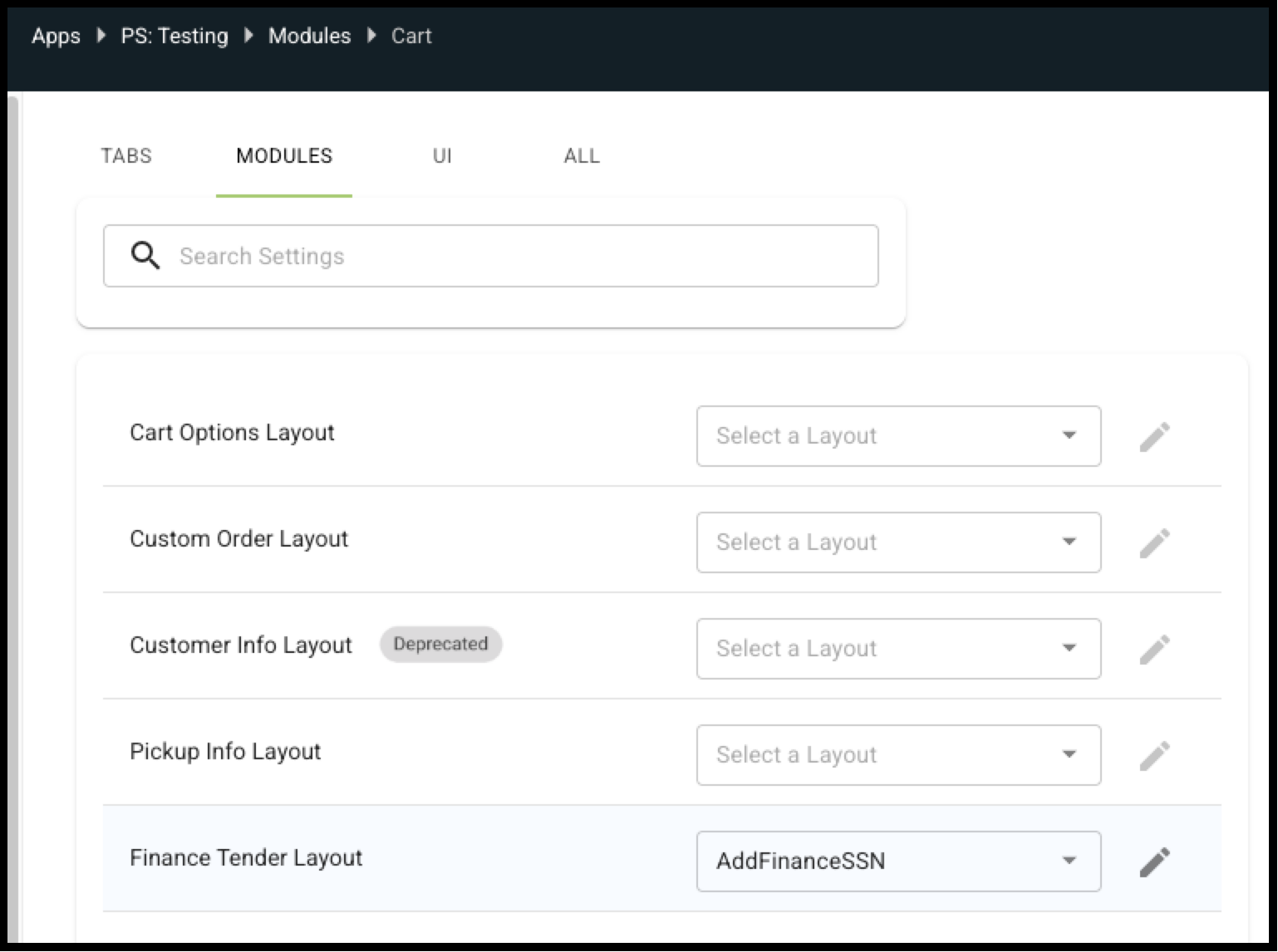Image resolution: width=1278 pixels, height=952 pixels.
Task: Click the Pickup Info Layout label
Action: [225, 752]
